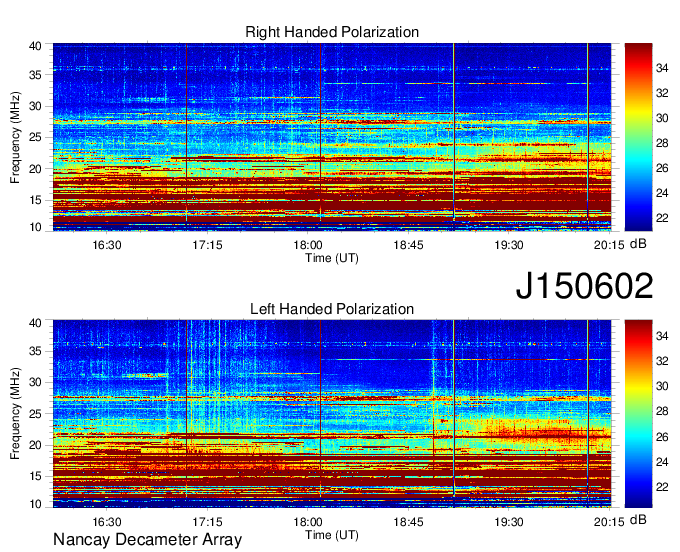Image resolution: width=680 pixels, height=552 pixels.
Task: Click the 16:30 time tick of Right Handed plot
Action: point(107,245)
